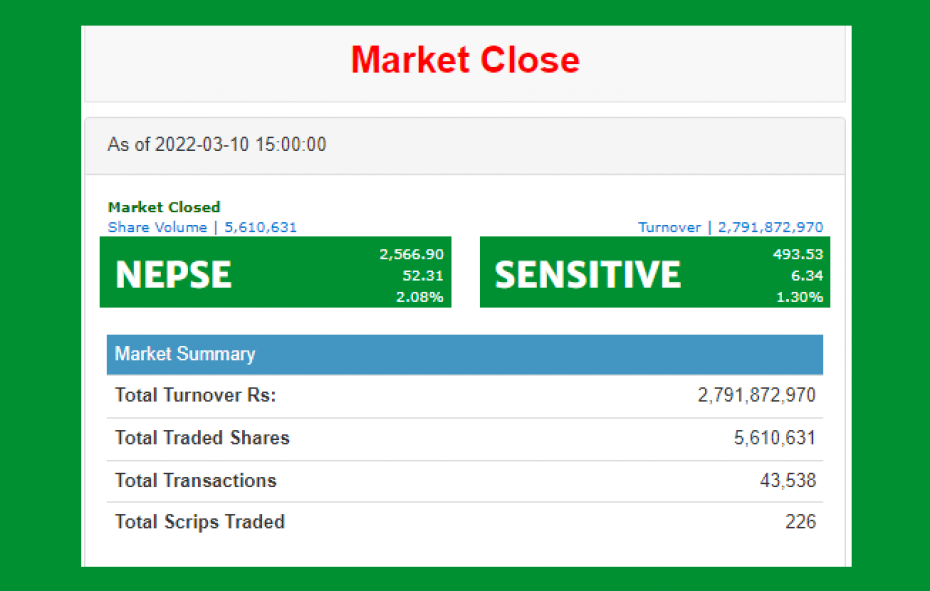Viewport: 930px width, 591px height.
Task: Select transactions count 43,538
Action: [x=788, y=480]
